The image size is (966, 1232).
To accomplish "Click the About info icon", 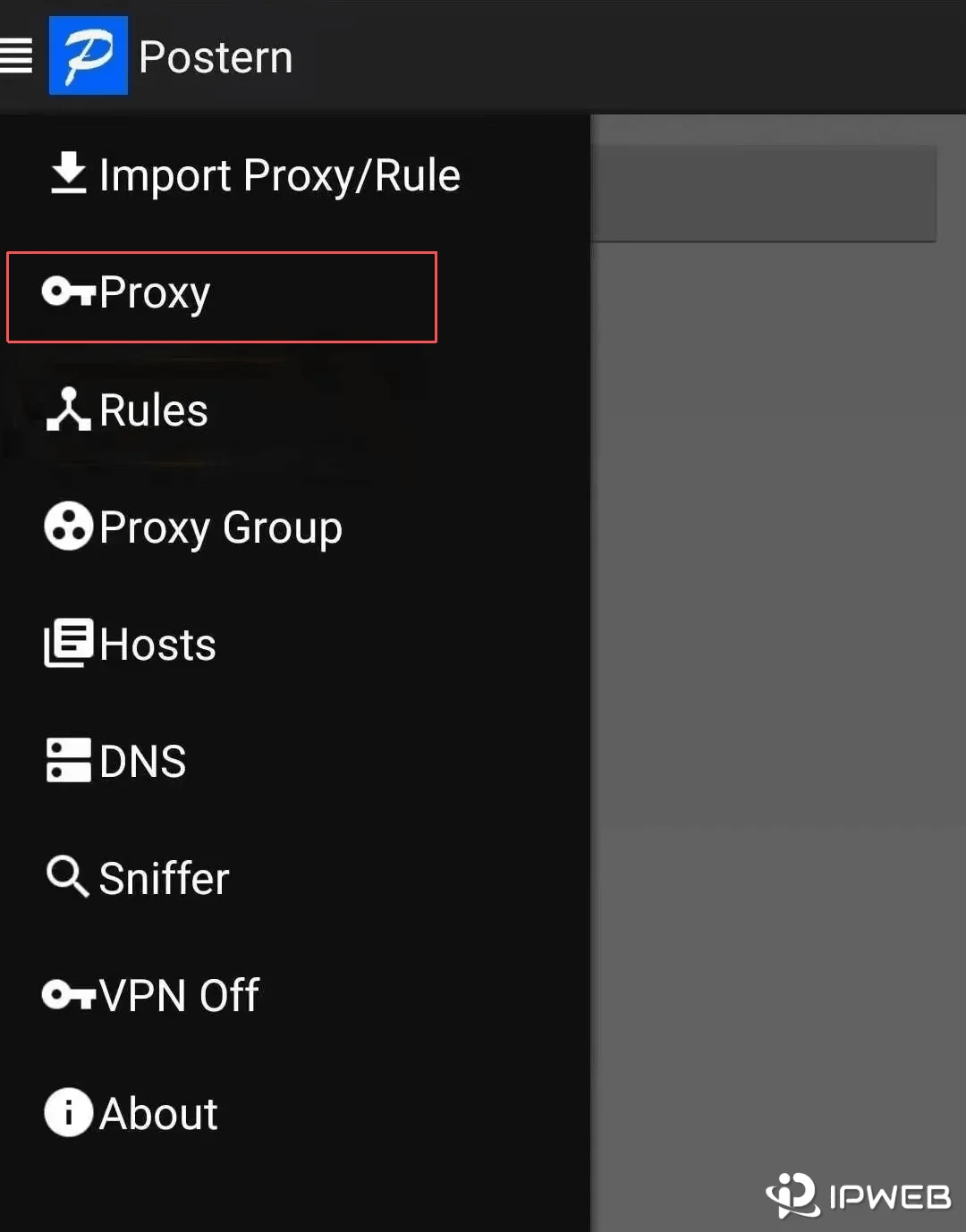I will [68, 1112].
